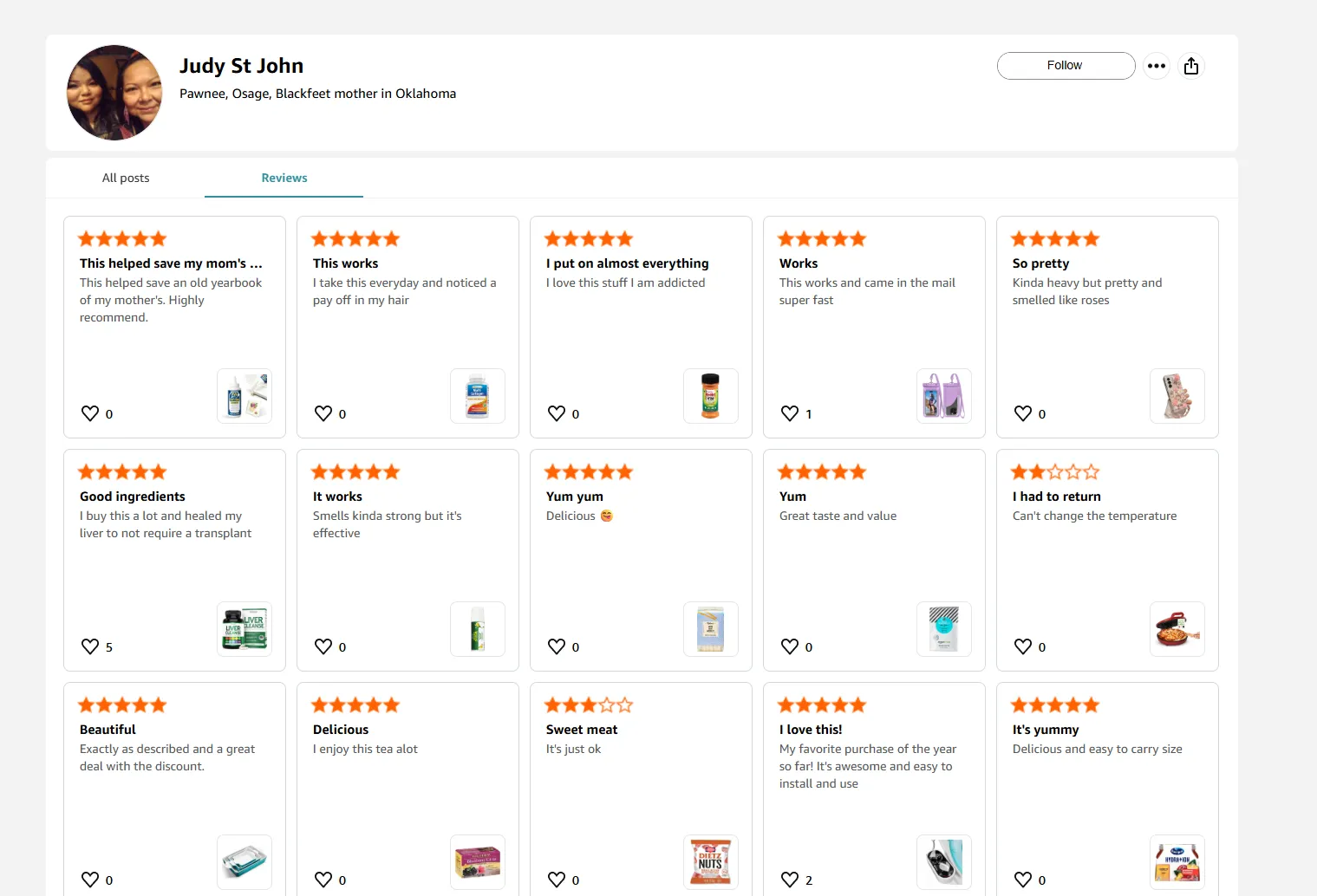1317x896 pixels.
Task: Heart the 'I had to return' review
Action: click(x=1023, y=646)
